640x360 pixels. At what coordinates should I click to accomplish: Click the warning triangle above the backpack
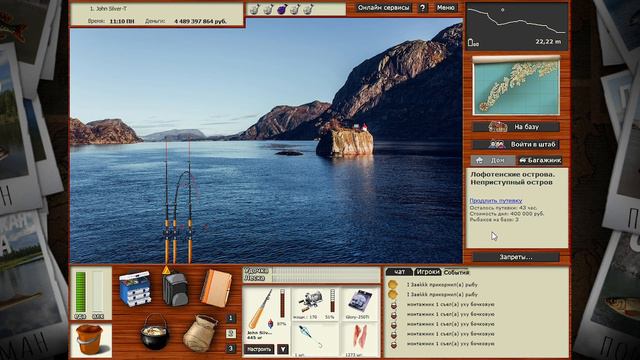pos(166,270)
